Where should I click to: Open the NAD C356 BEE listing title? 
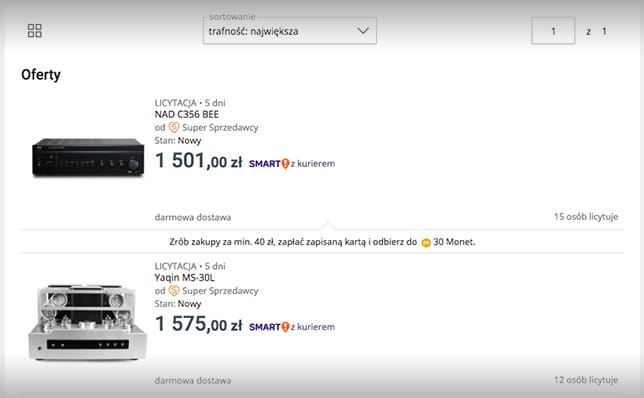(186, 114)
